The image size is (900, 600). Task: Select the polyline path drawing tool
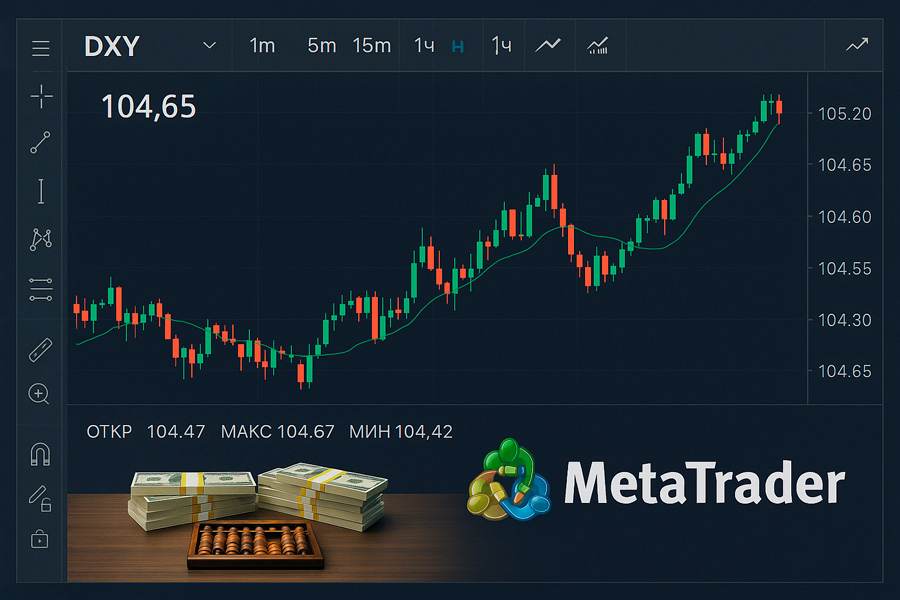pos(41,239)
